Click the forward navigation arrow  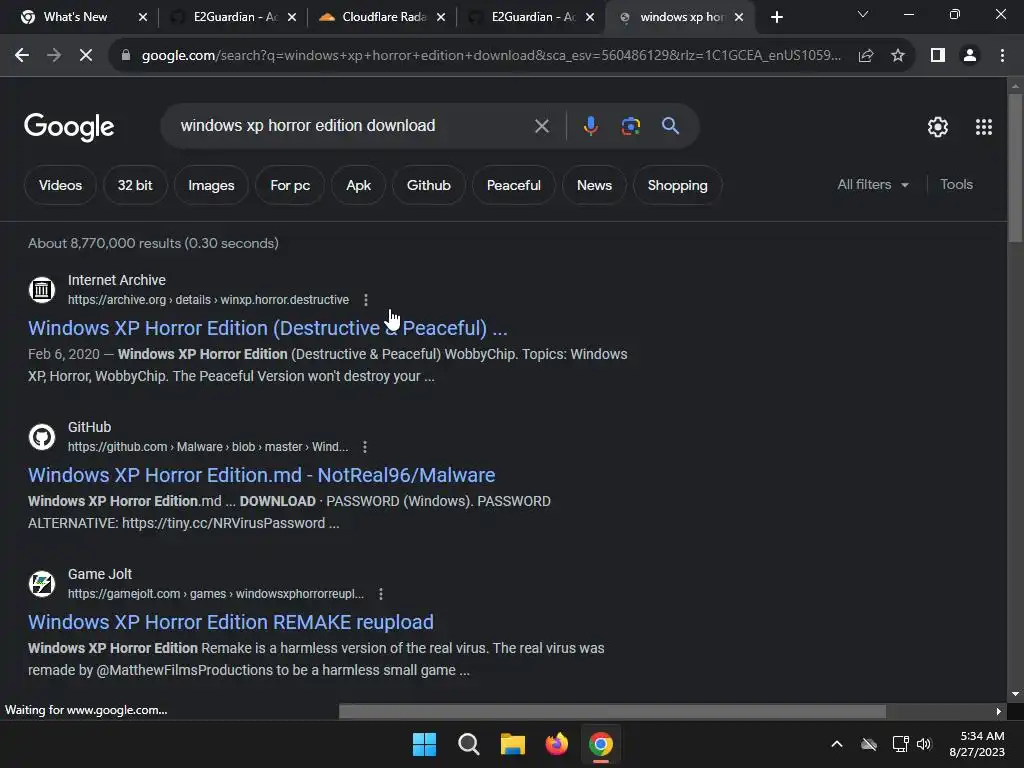(x=54, y=56)
